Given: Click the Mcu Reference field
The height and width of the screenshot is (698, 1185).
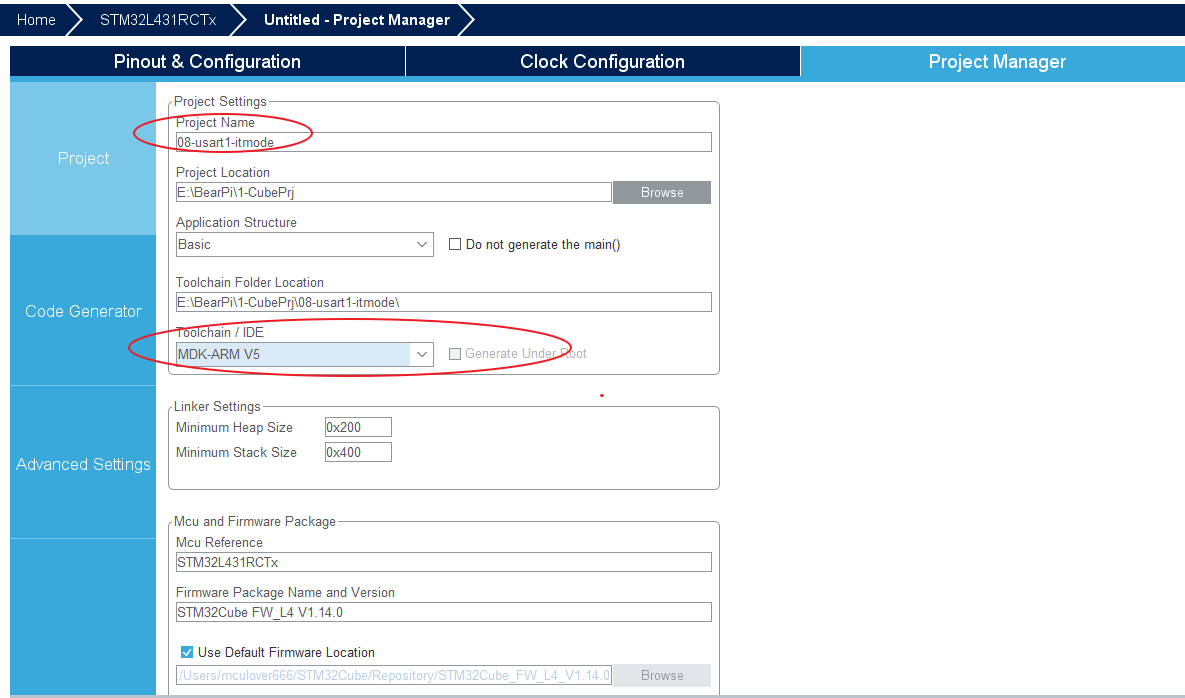Looking at the screenshot, I should tap(444, 562).
